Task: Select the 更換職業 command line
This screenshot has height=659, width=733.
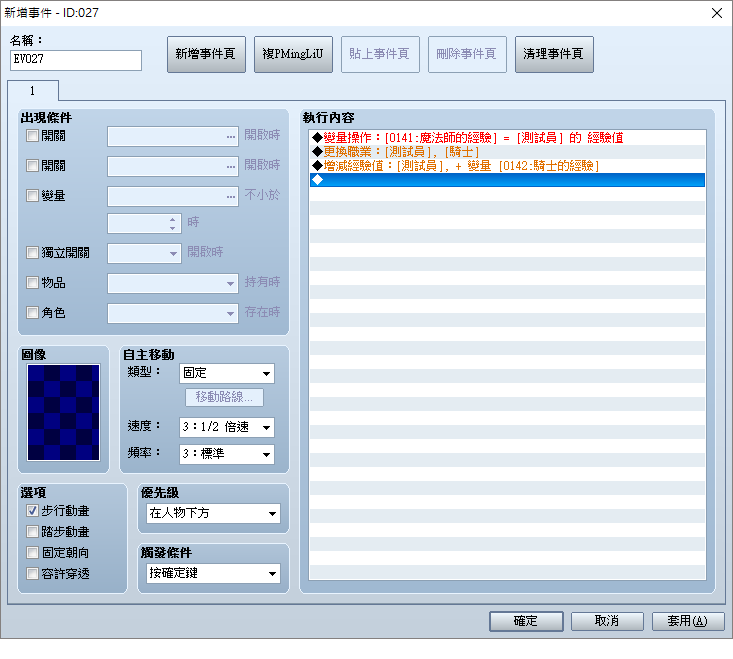Action: (507, 152)
